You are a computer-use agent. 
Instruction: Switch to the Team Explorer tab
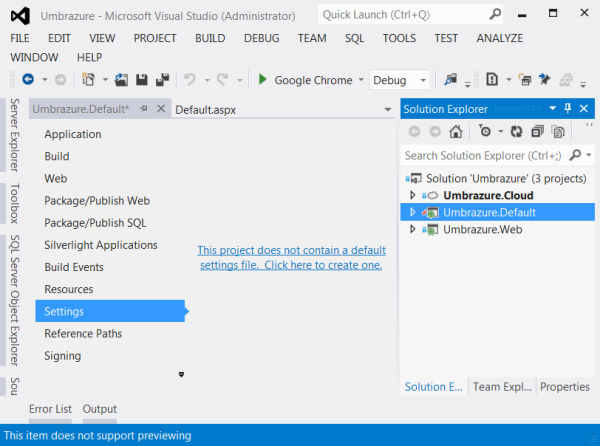pyautogui.click(x=501, y=387)
